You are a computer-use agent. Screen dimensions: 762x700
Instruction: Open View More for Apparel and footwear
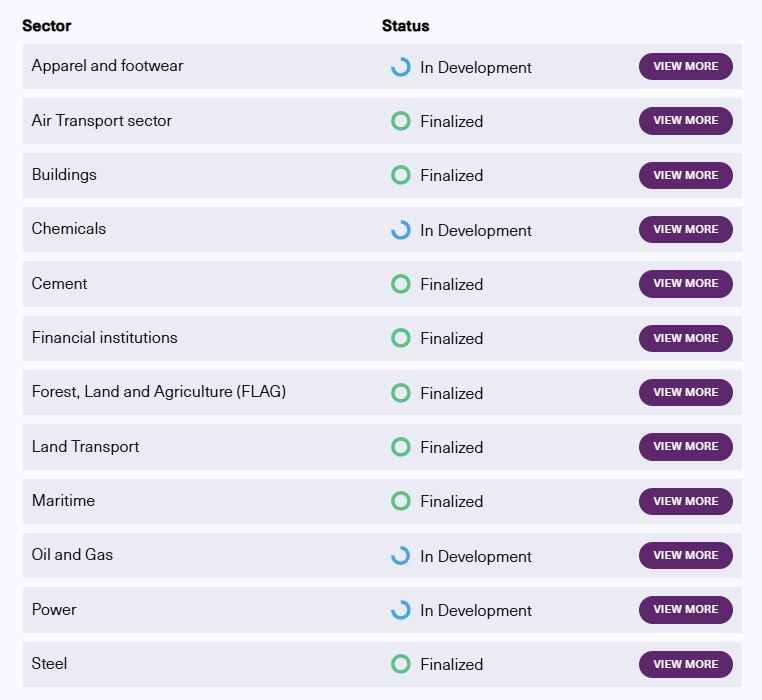point(686,67)
